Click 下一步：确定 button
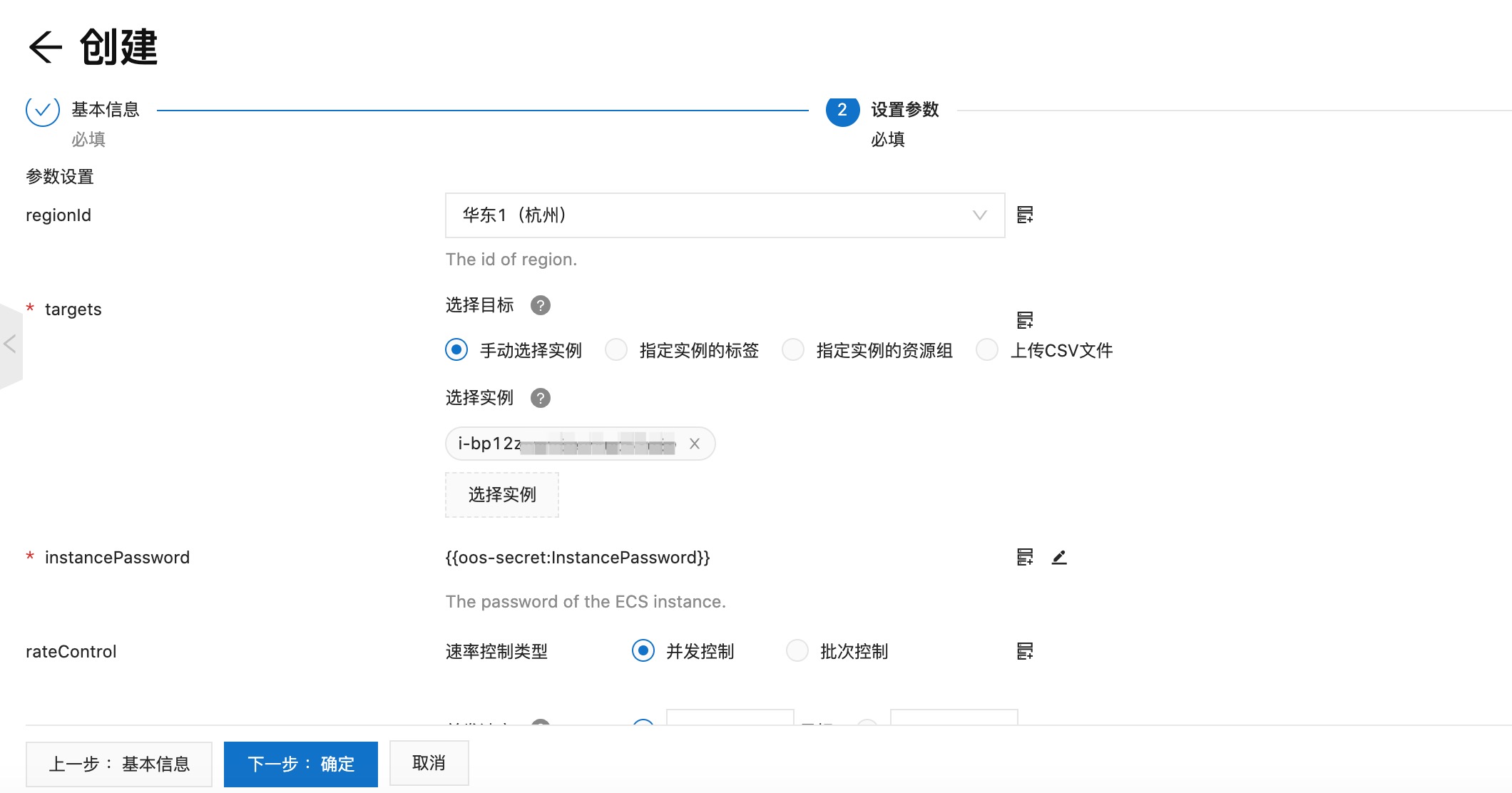This screenshot has height=793, width=1512. pyautogui.click(x=301, y=764)
